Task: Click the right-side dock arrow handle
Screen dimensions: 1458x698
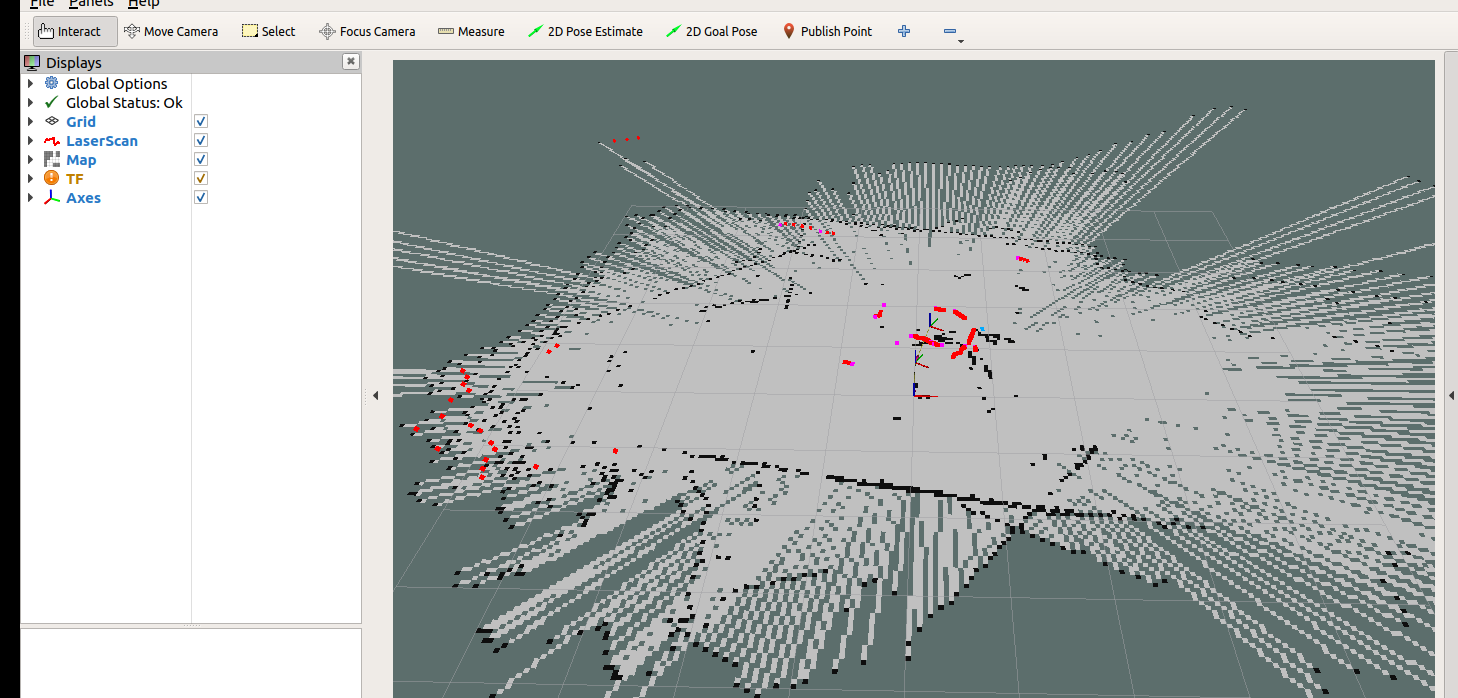Action: [1451, 396]
